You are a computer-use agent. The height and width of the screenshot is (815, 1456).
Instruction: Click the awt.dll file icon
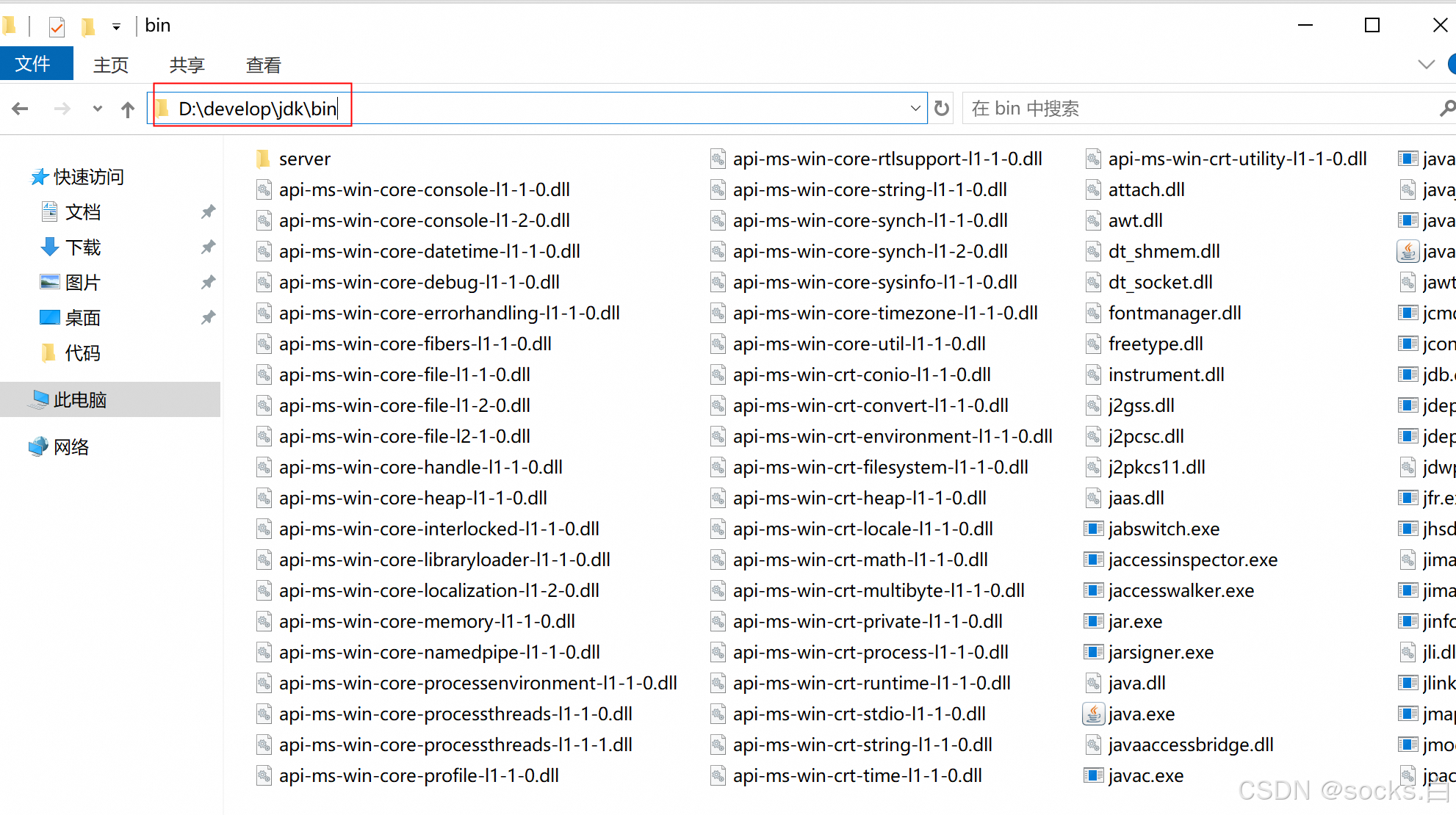(x=1093, y=220)
